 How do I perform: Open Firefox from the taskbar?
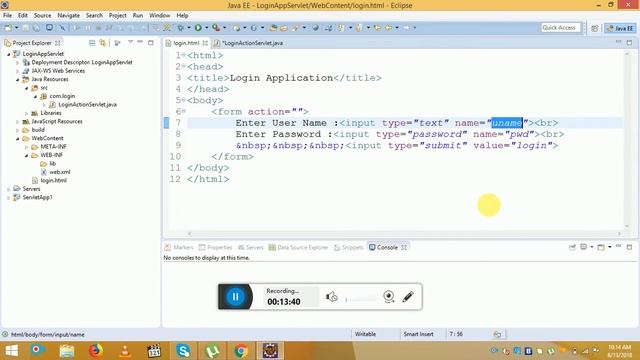(x=96, y=351)
